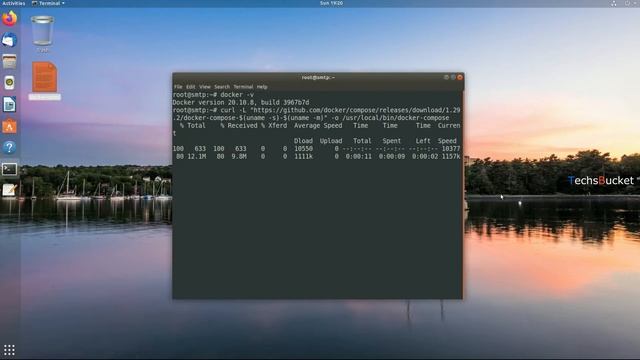Click Activities in the top bar

click(x=14, y=3)
